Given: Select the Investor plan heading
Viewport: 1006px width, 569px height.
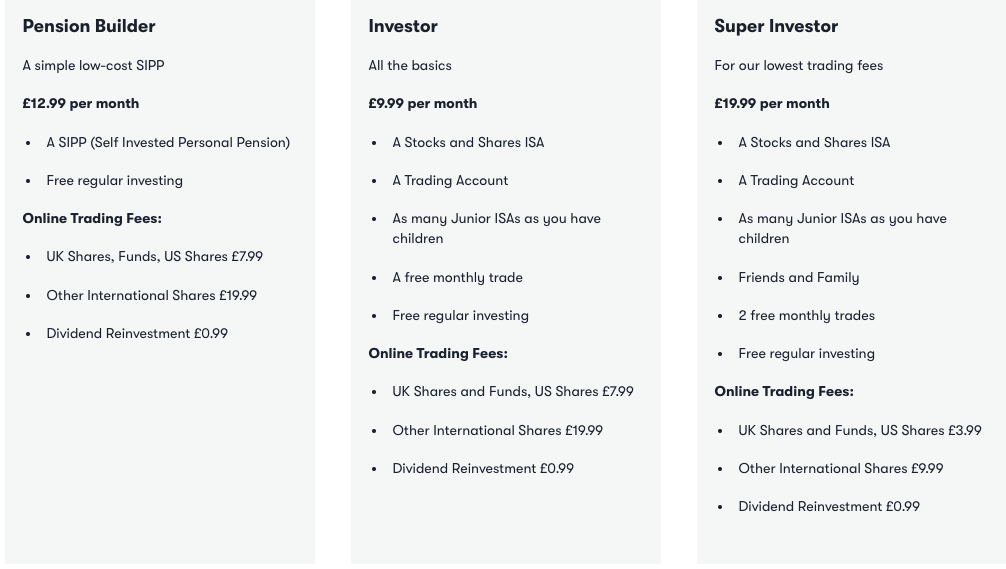Looking at the screenshot, I should tap(403, 26).
